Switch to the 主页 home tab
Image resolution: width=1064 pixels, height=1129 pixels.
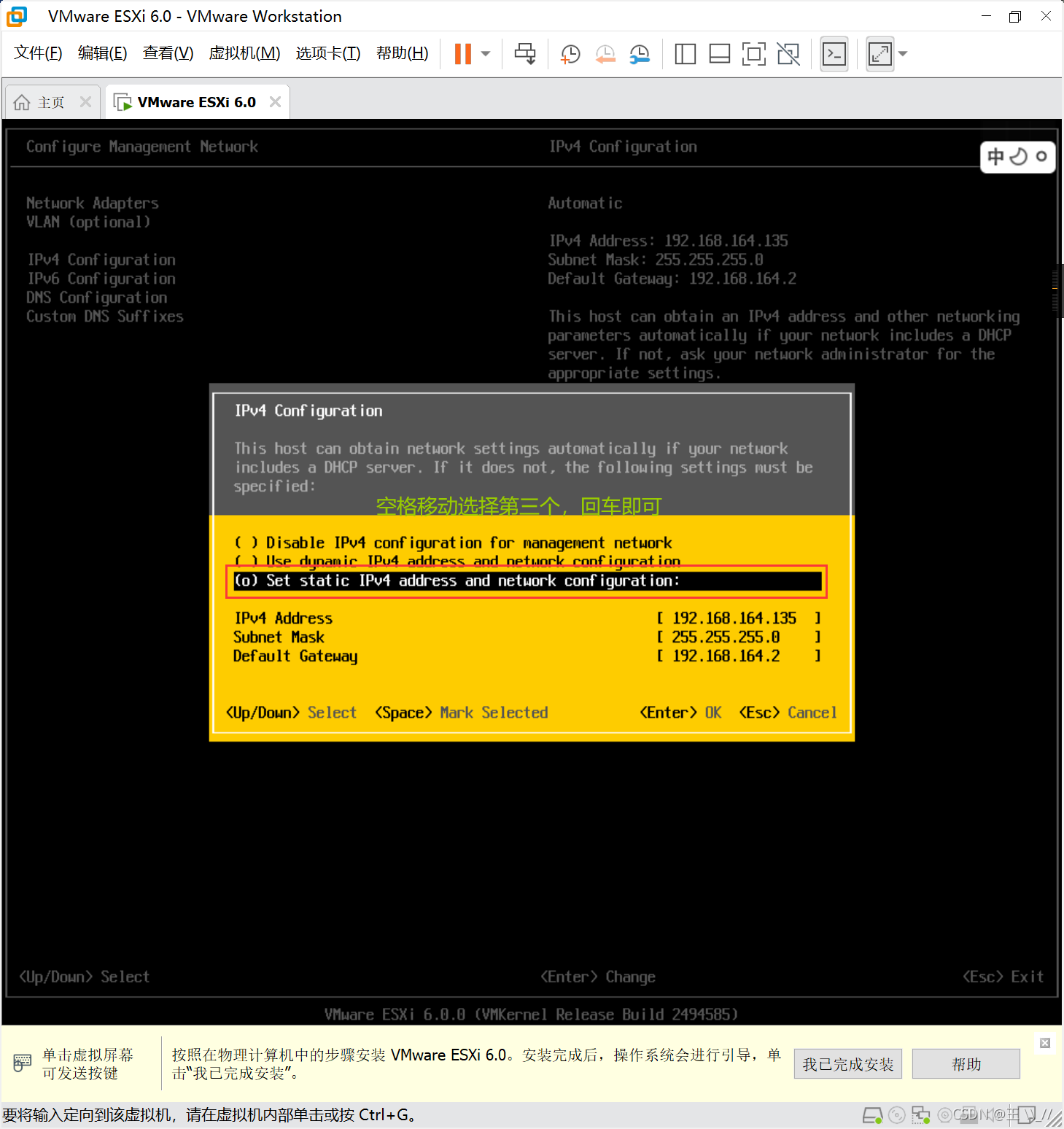[51, 103]
